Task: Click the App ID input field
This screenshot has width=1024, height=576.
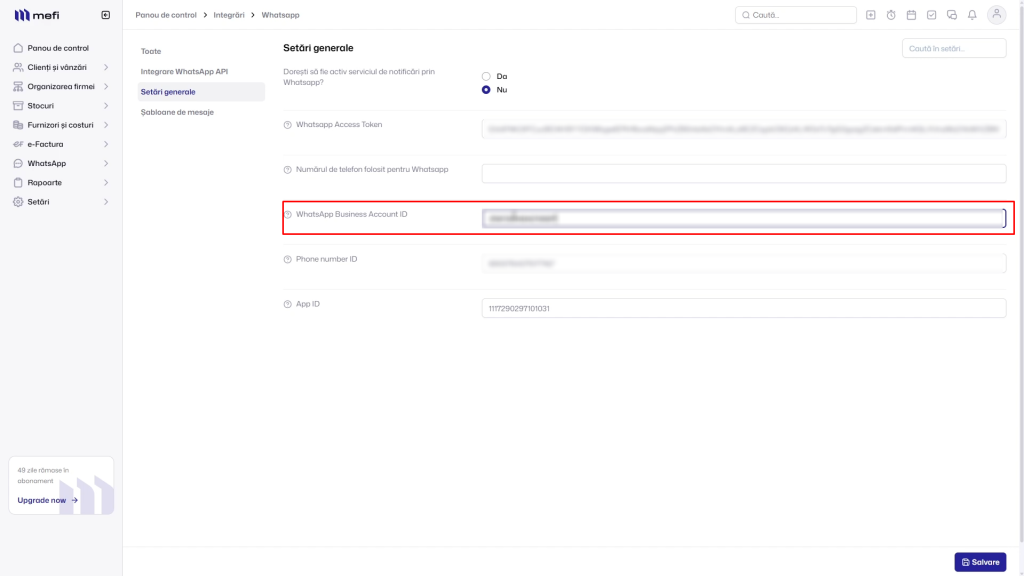Action: [x=744, y=308]
